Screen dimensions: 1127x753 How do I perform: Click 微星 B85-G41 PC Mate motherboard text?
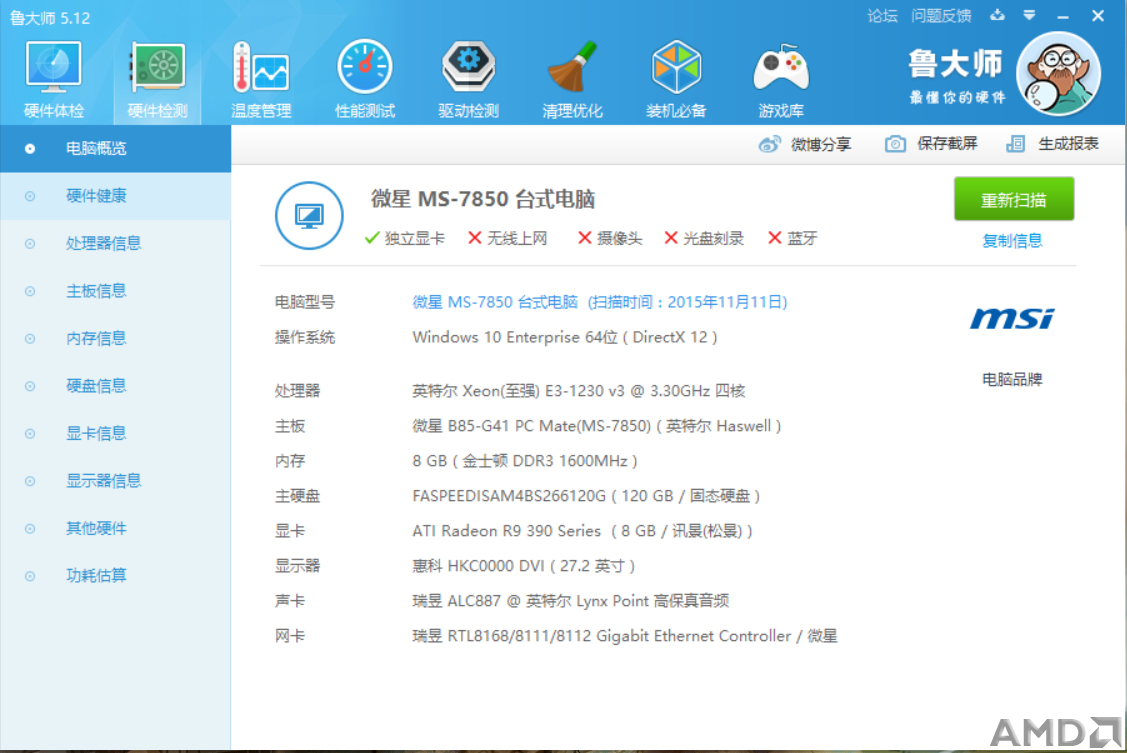pos(597,426)
